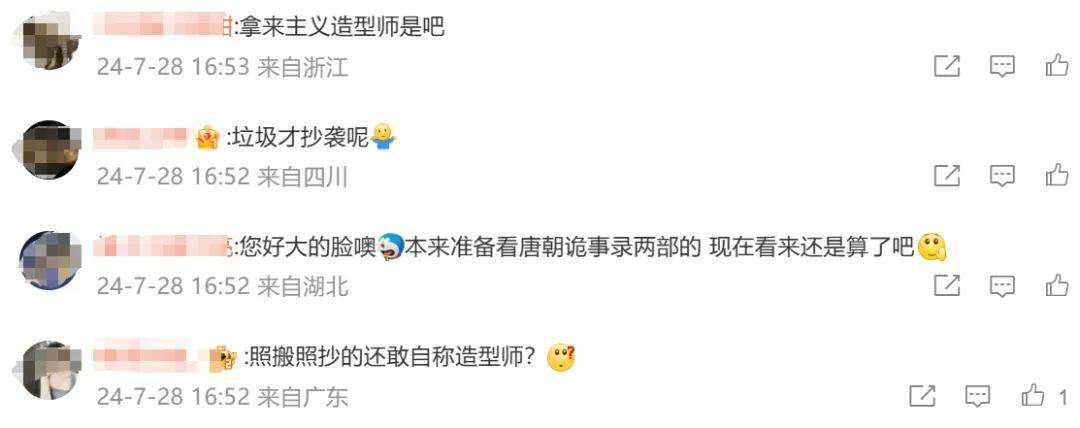The height and width of the screenshot is (428, 1080).
Task: Share the comment from 广东
Action: click(922, 396)
